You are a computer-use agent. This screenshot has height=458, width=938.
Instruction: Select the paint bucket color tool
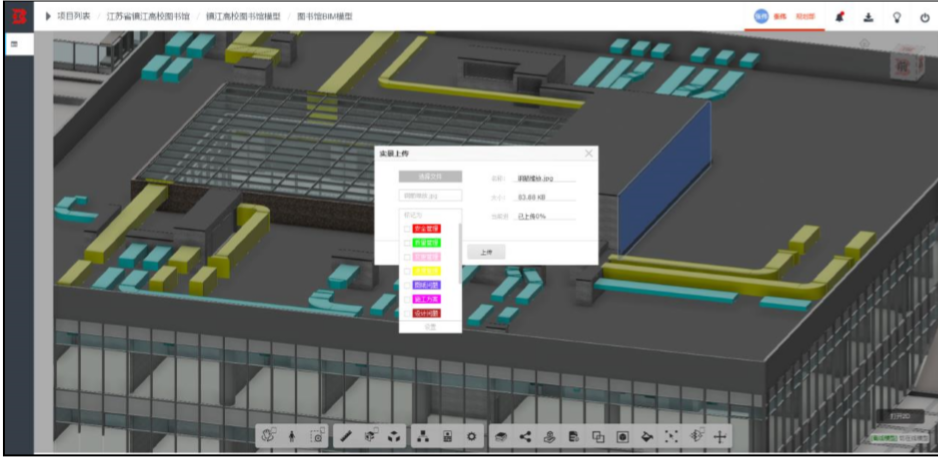(647, 436)
